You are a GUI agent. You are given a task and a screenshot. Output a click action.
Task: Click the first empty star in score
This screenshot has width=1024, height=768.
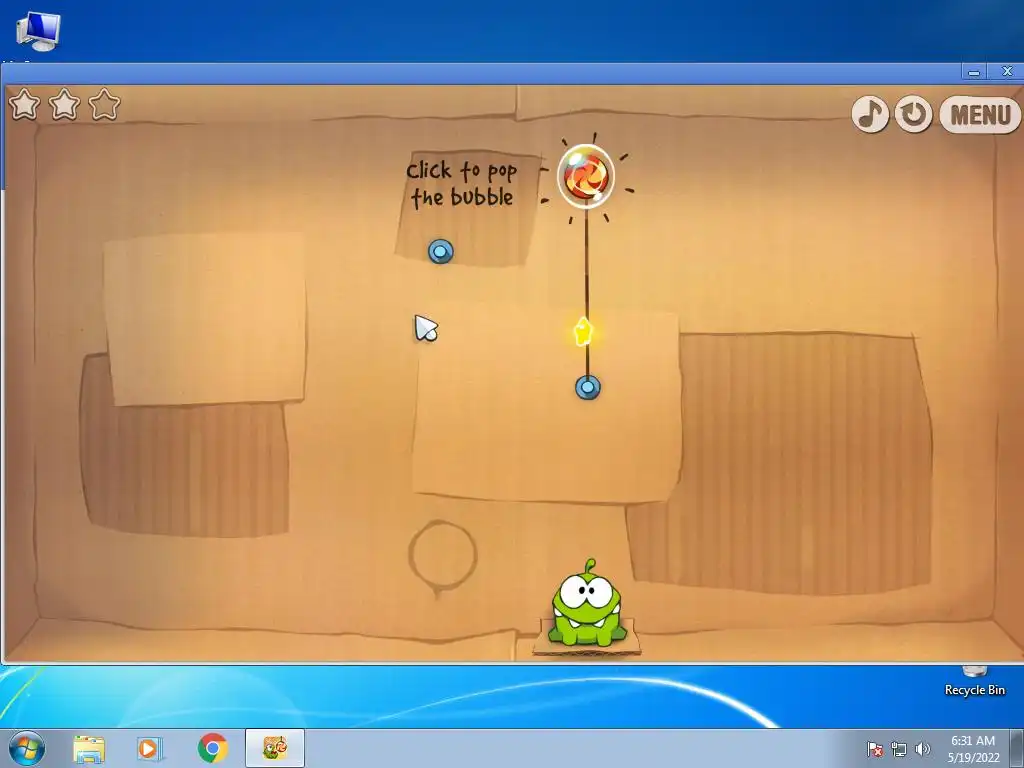(x=25, y=104)
